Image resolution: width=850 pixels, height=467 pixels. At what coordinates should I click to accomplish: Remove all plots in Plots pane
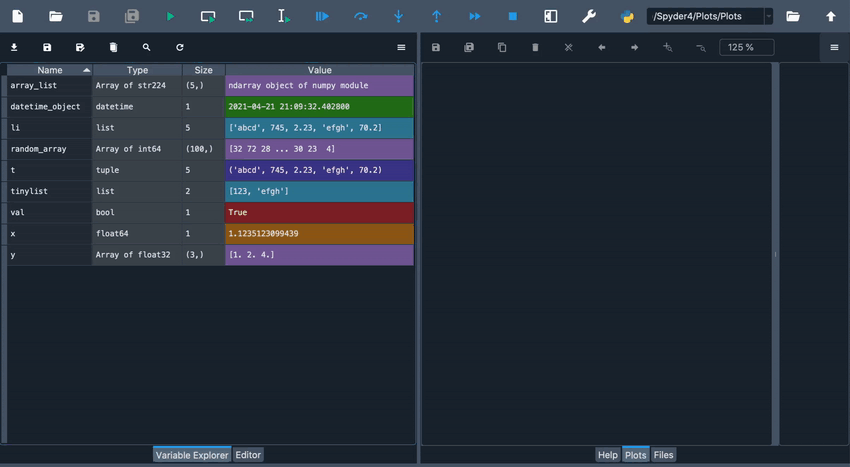(568, 47)
